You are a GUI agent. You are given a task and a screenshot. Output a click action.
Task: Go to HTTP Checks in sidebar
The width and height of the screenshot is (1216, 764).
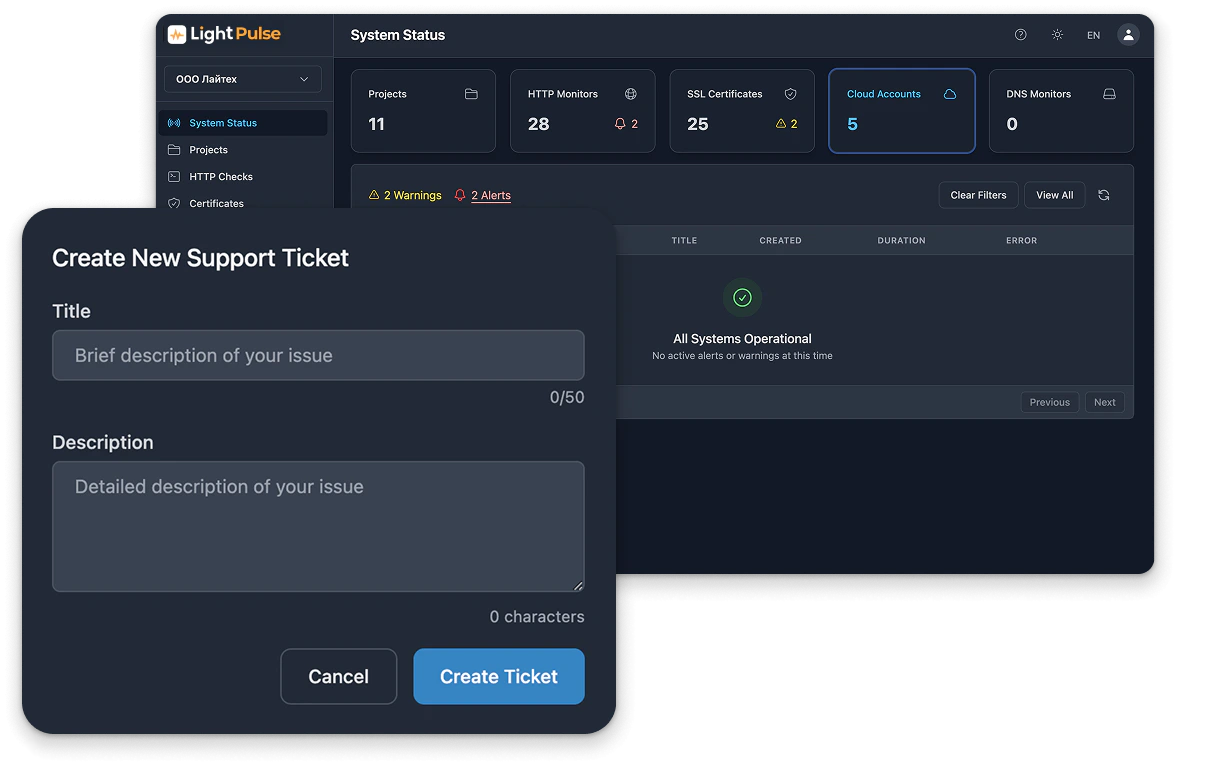[x=220, y=177]
